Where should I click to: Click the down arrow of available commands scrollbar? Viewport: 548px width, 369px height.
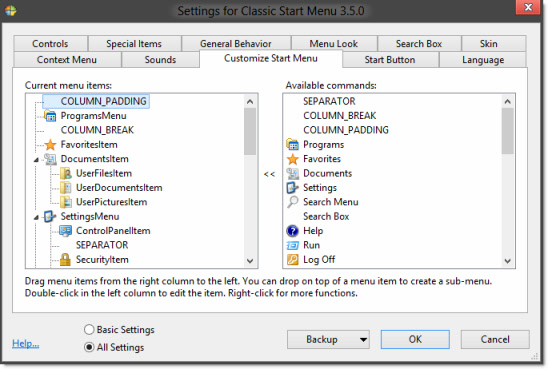(x=508, y=261)
